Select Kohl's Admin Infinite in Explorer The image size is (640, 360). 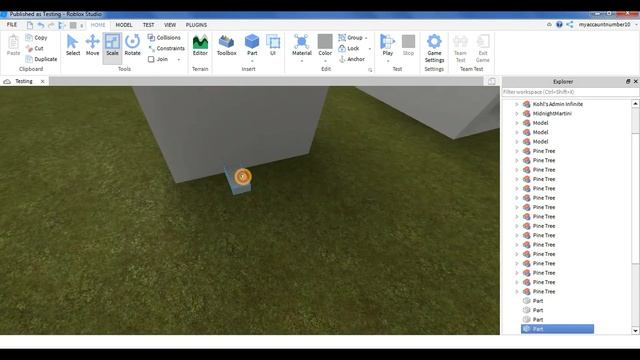coord(558,104)
